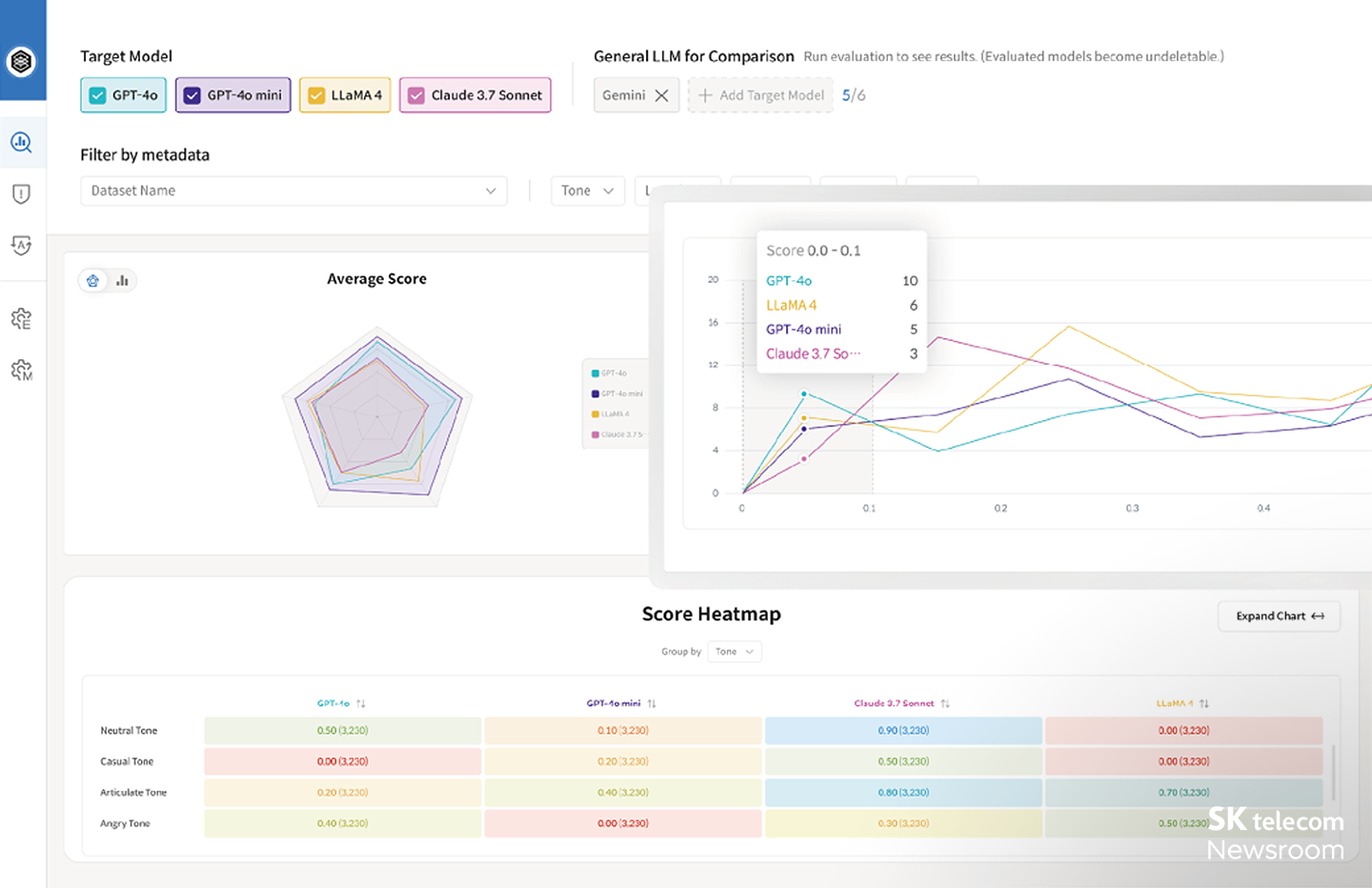Click the auto-translate A icon in the sidebar
Image resolution: width=1372 pixels, height=888 pixels.
pos(22,246)
